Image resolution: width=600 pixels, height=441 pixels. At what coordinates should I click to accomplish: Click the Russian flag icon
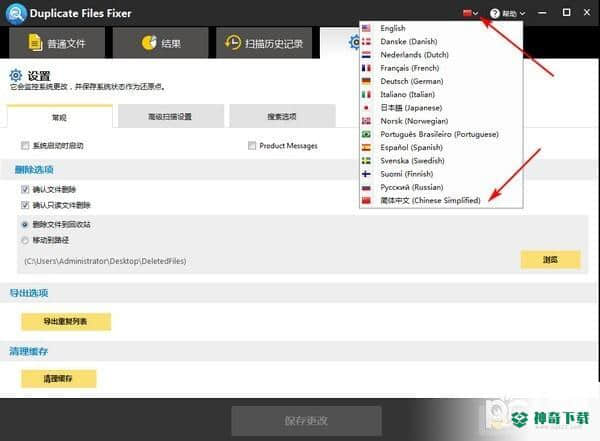point(366,188)
